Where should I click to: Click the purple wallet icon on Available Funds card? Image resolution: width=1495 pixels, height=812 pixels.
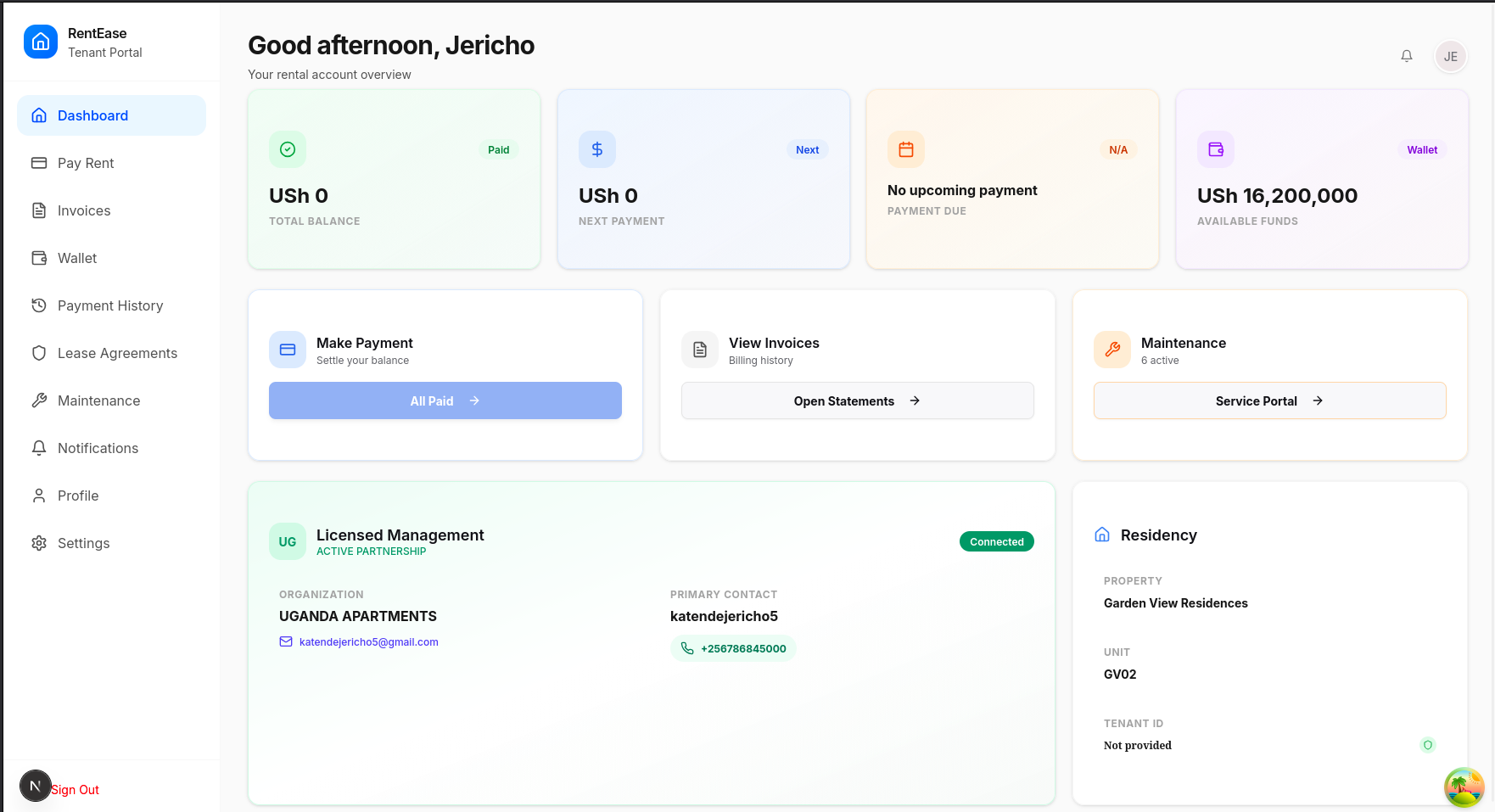pos(1216,149)
